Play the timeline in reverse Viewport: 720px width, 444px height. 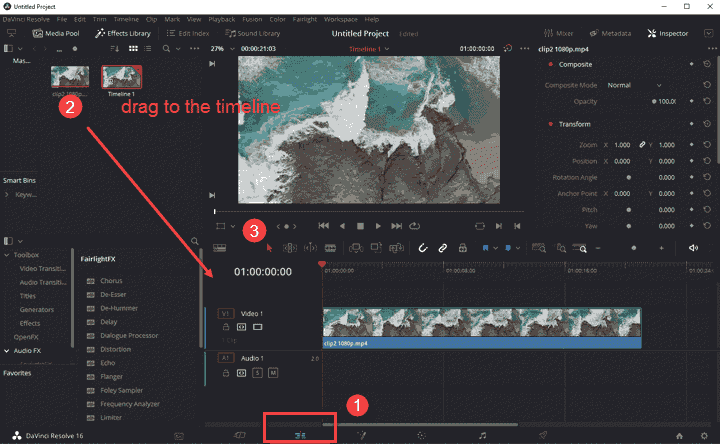(x=342, y=226)
